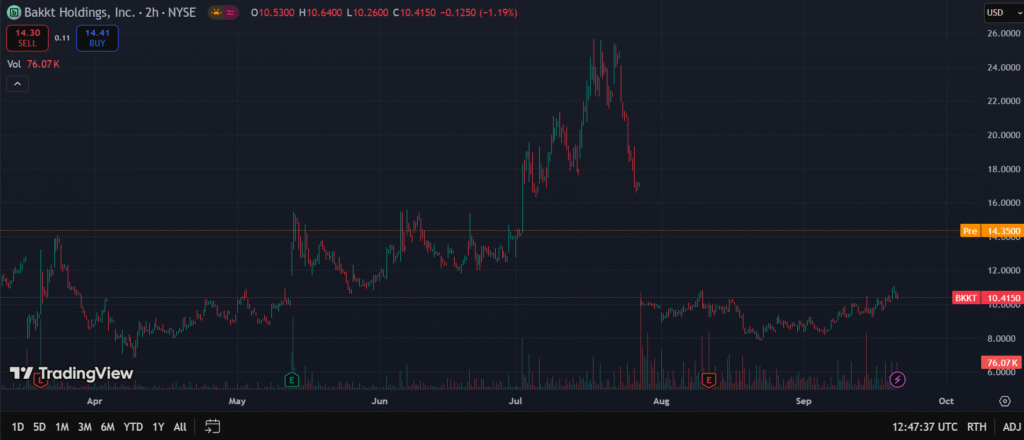Click the Apr label on the time axis
This screenshot has height=440, width=1024.
[x=95, y=401]
